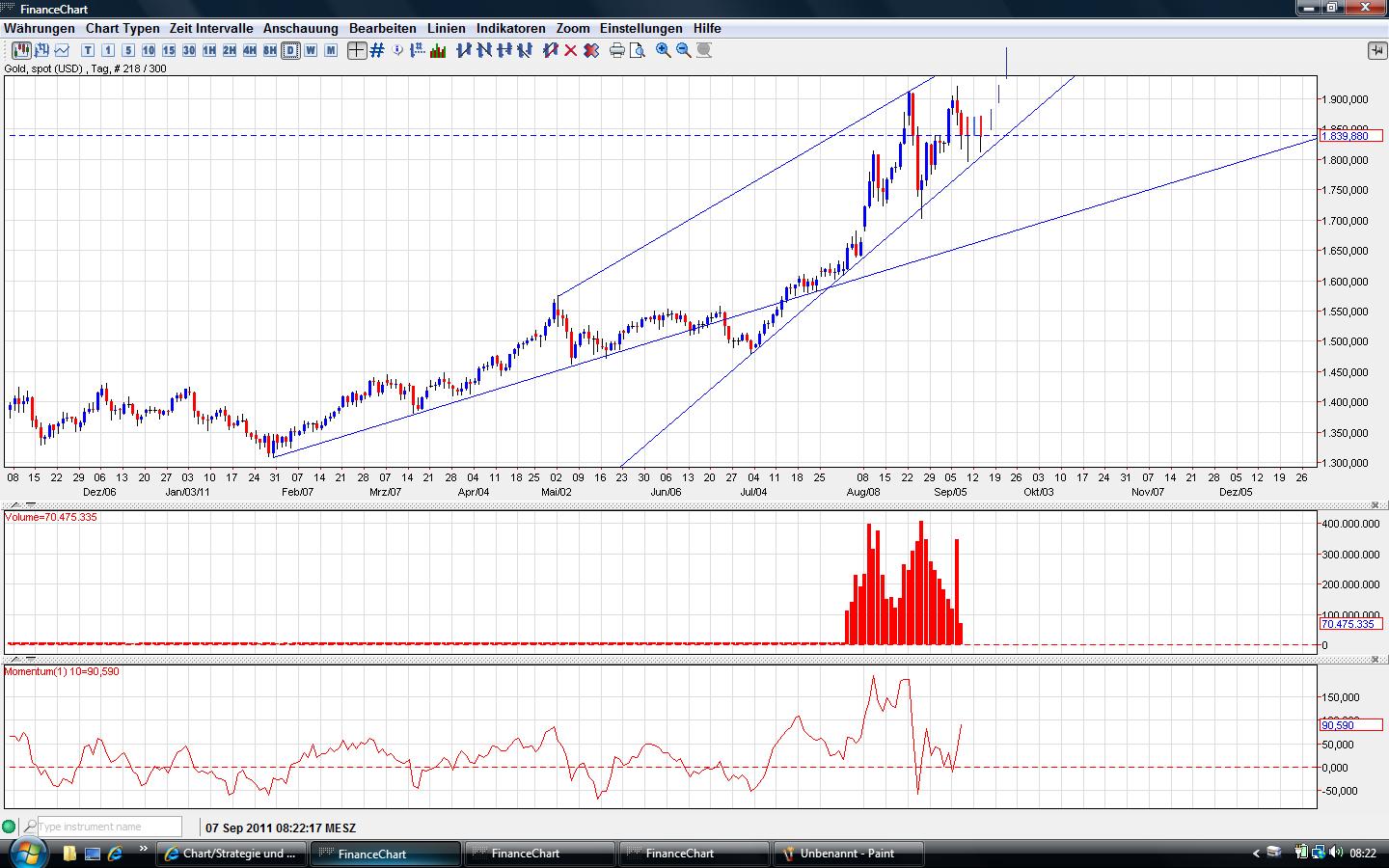The width and height of the screenshot is (1389, 868).
Task: Click the print icon
Action: click(x=617, y=50)
